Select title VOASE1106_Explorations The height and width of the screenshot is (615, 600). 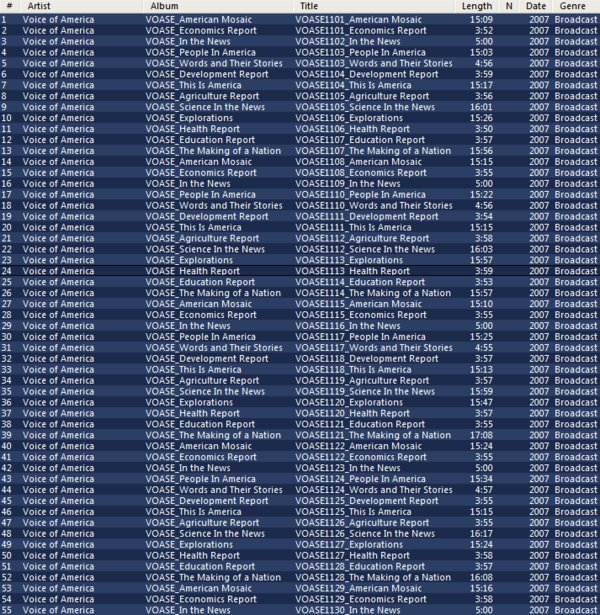pyautogui.click(x=349, y=118)
